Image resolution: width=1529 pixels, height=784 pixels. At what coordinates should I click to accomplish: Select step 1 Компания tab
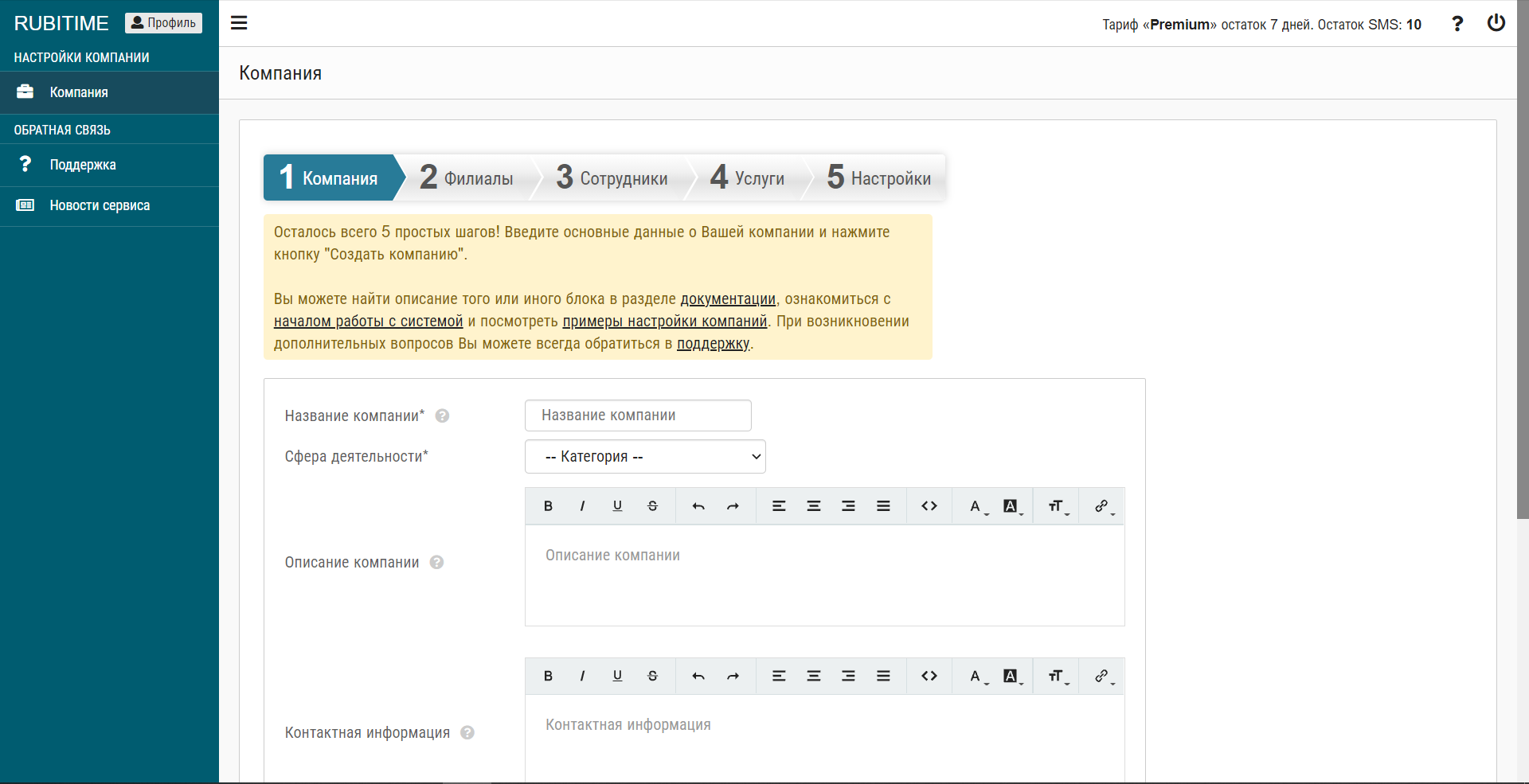coord(330,177)
